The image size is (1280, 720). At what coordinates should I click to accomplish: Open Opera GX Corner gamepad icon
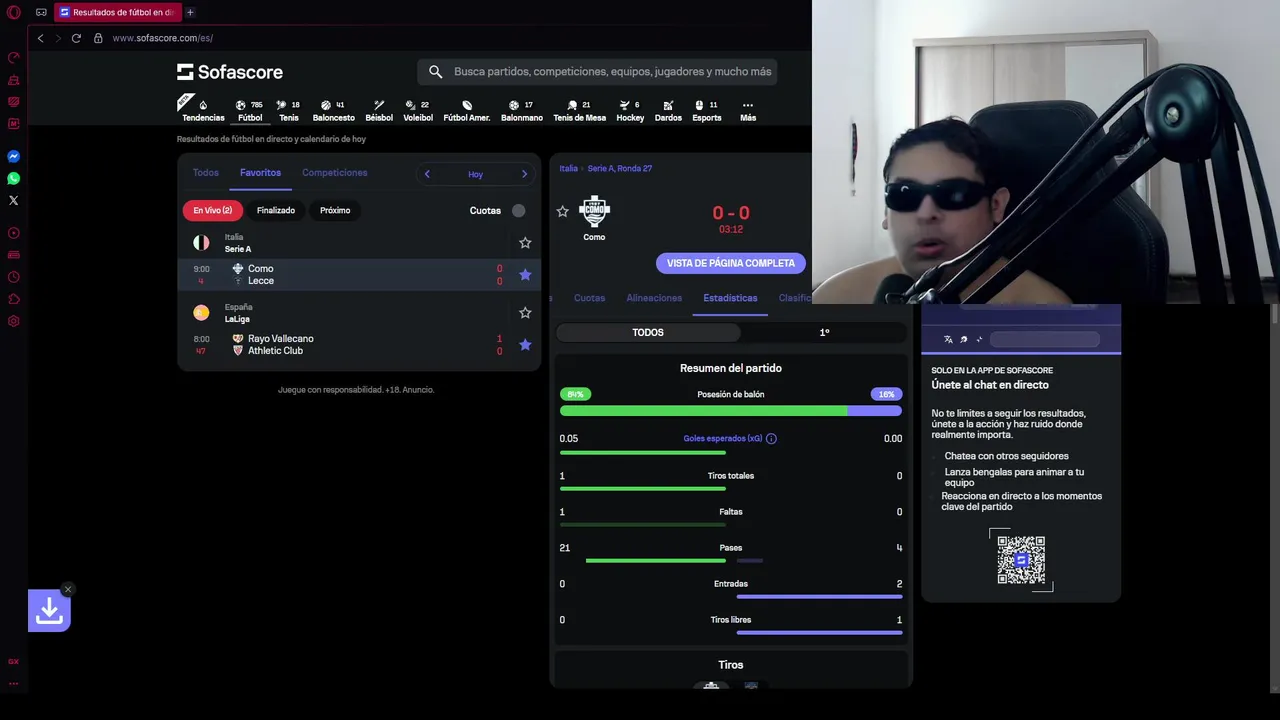pos(41,12)
